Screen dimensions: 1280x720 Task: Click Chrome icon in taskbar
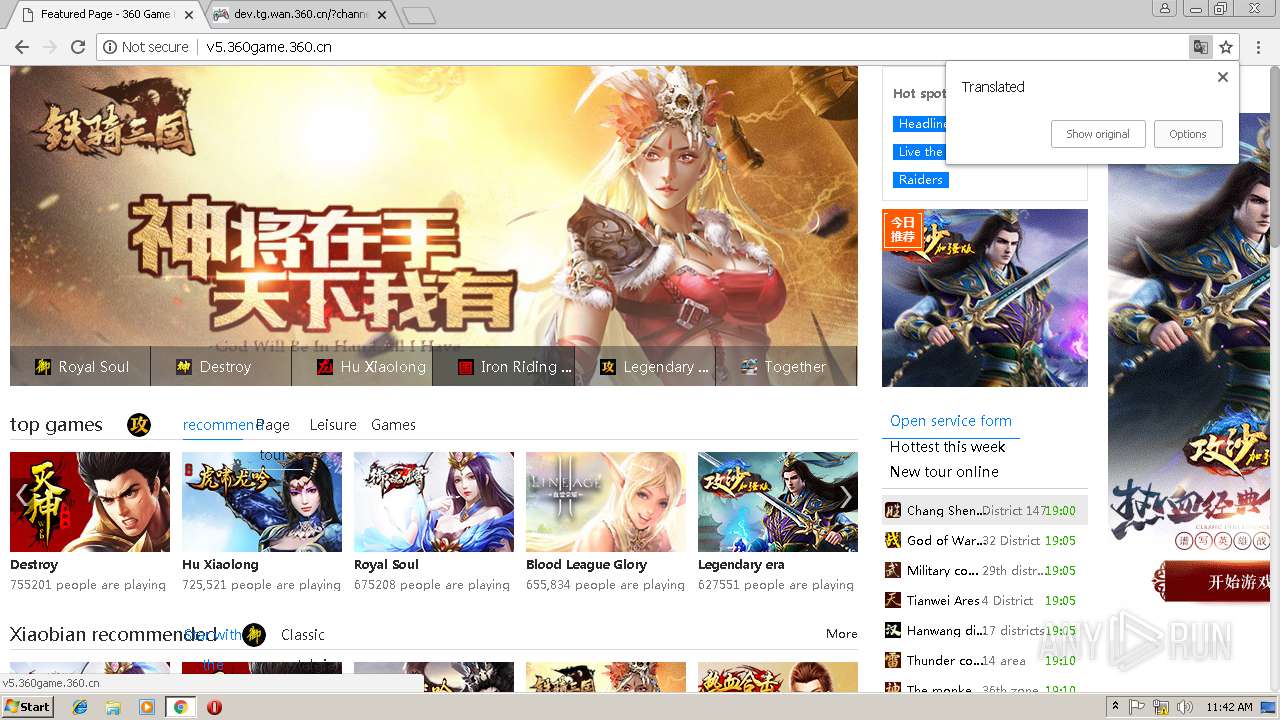pyautogui.click(x=180, y=707)
